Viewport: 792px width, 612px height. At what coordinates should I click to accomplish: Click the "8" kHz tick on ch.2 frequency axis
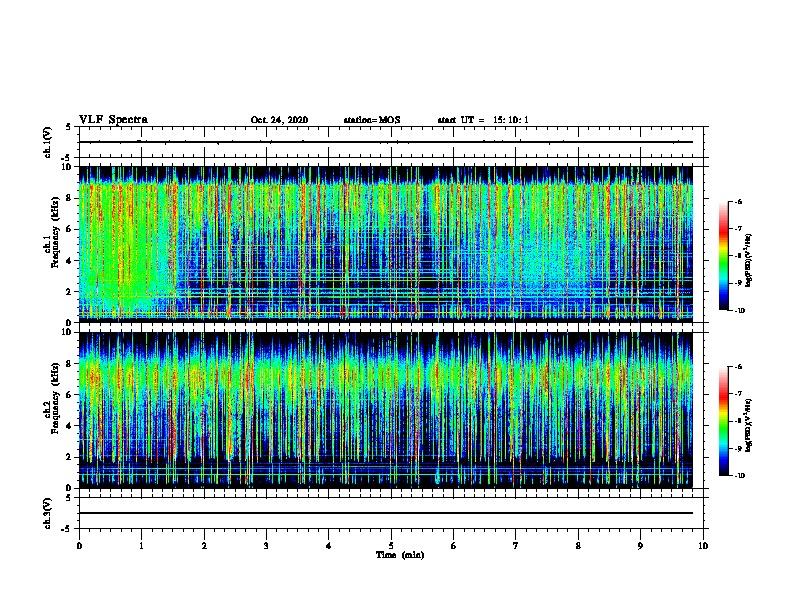pos(69,364)
